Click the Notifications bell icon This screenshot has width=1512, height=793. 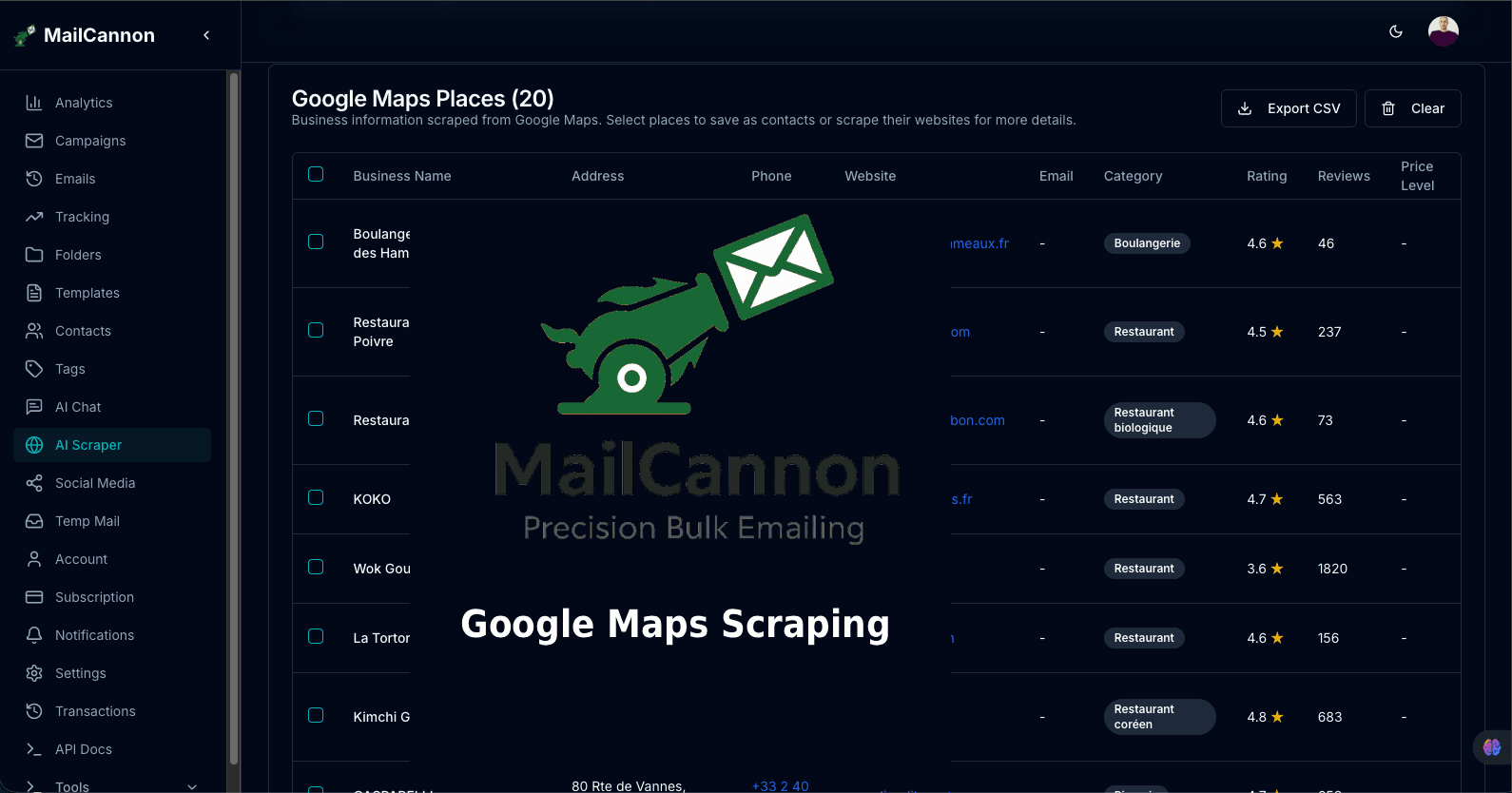point(34,635)
